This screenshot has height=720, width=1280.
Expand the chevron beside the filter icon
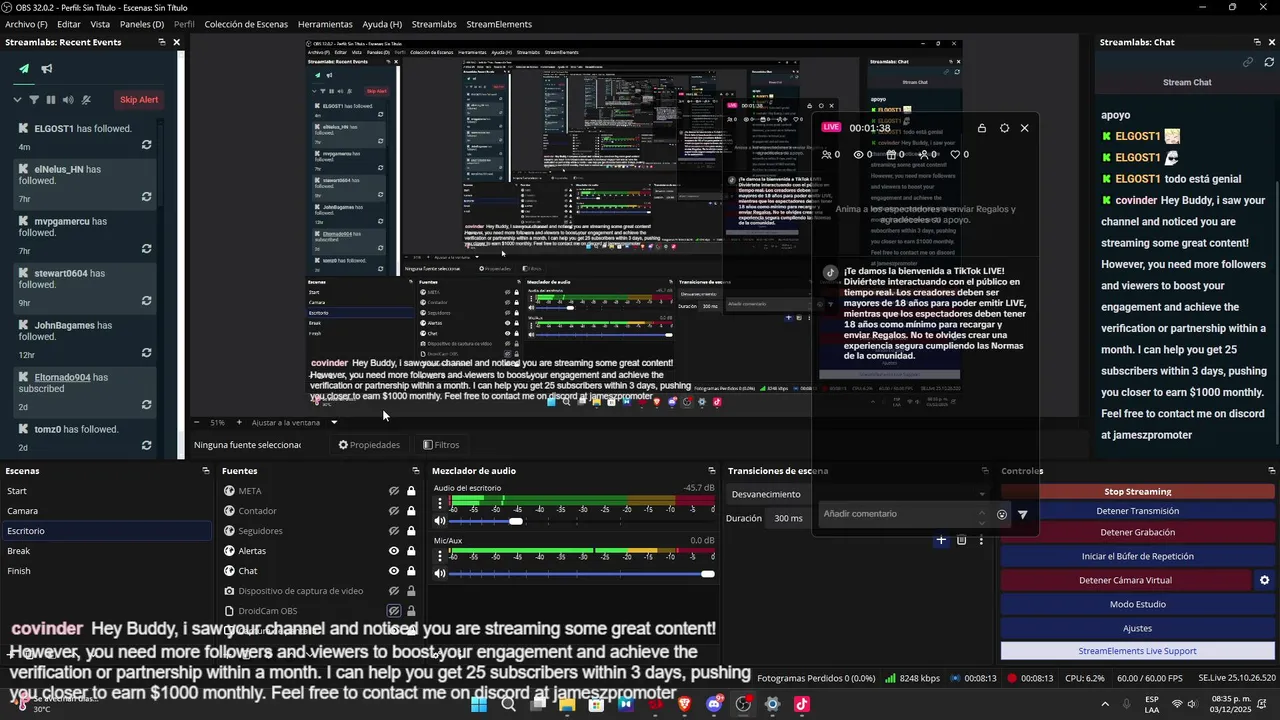coord(17,100)
